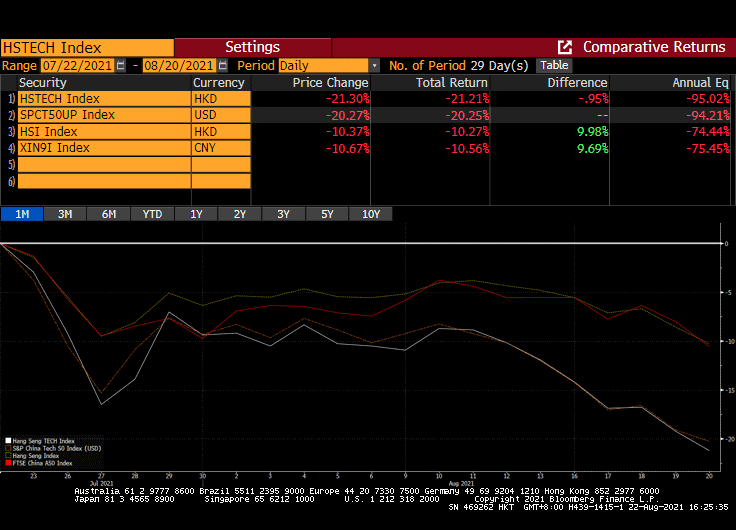Click the -10.67% price change value
The image size is (736, 530).
348,148
